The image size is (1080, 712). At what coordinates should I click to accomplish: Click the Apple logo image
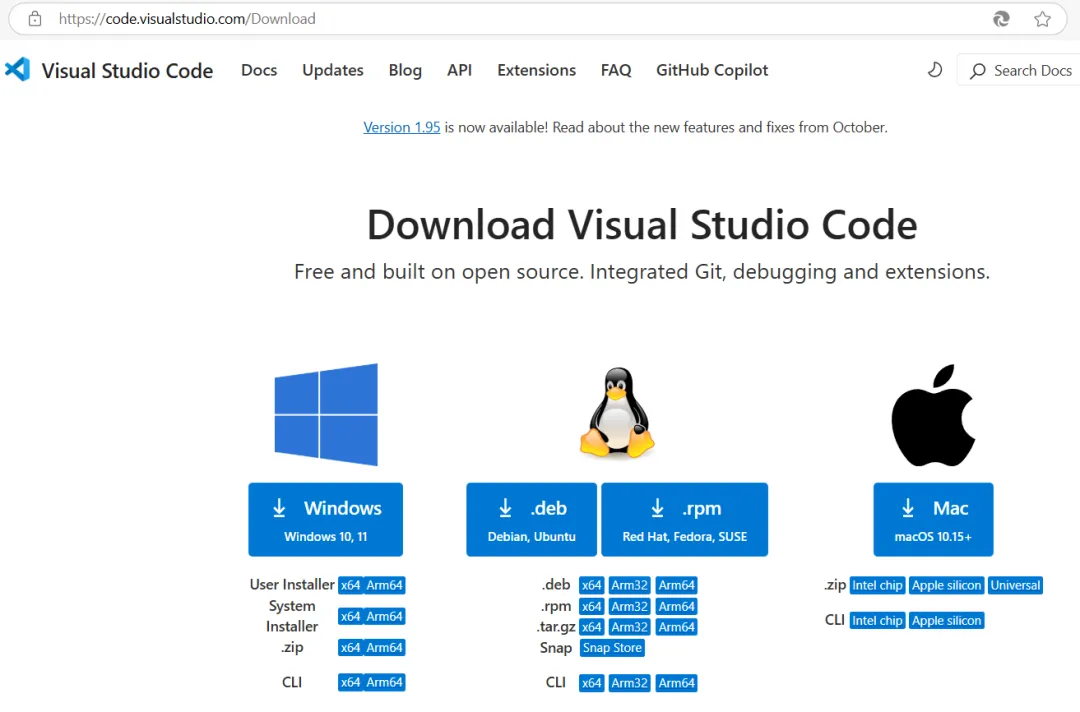click(x=933, y=415)
